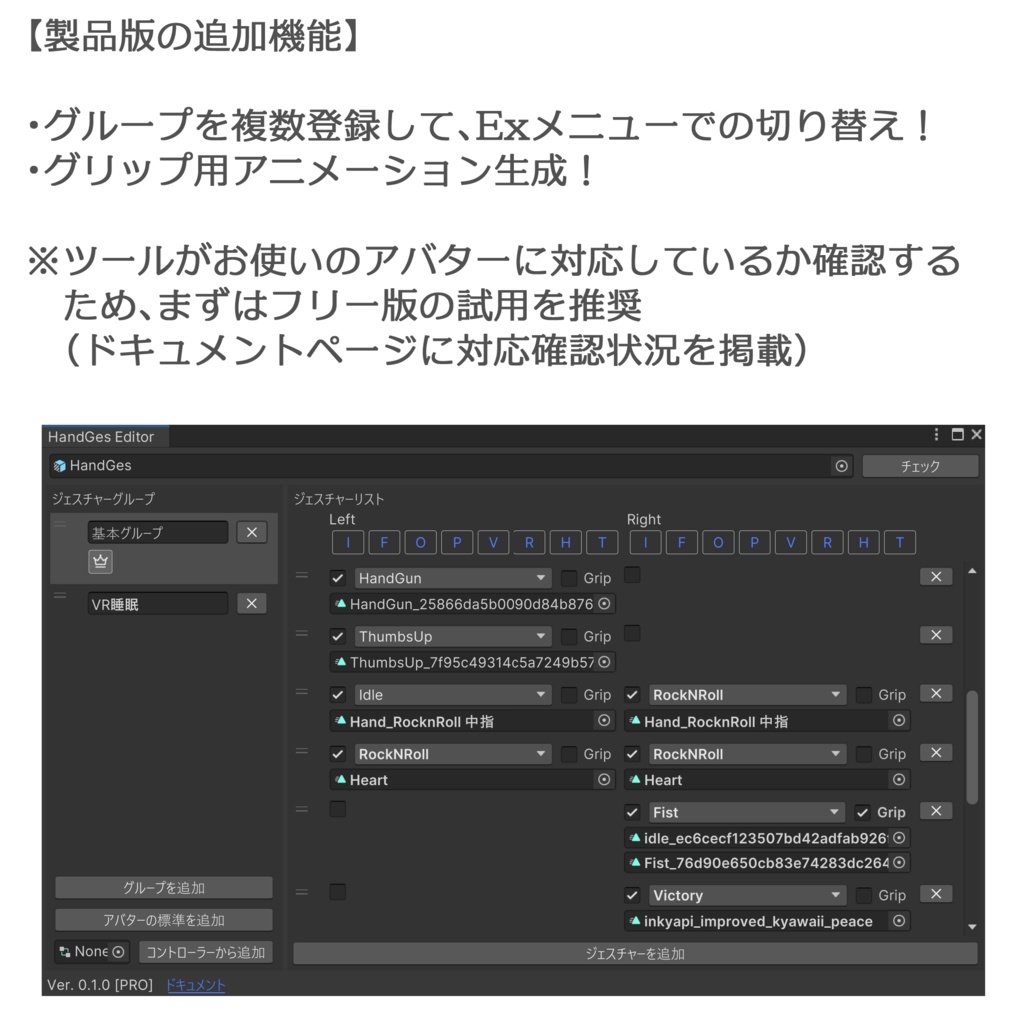Open the ThumbsUp gesture dropdown
This screenshot has width=1024, height=1024.
[x=453, y=635]
